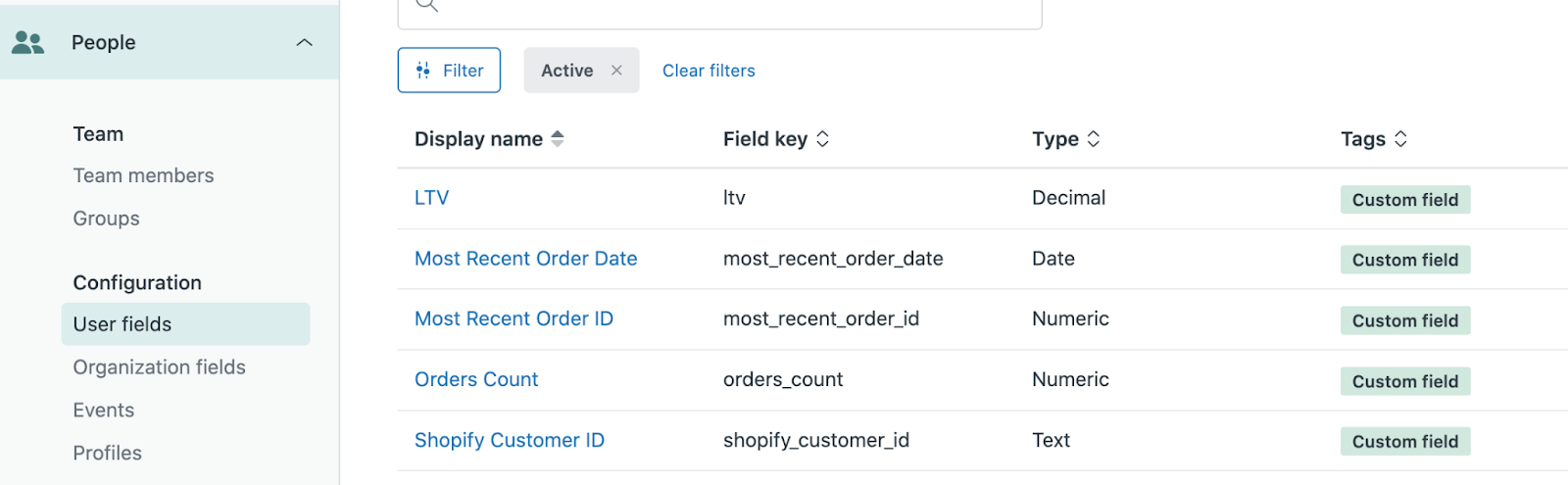Sort by Type arrows icon
Image resolution: width=1568 pixels, height=485 pixels.
(x=1094, y=139)
